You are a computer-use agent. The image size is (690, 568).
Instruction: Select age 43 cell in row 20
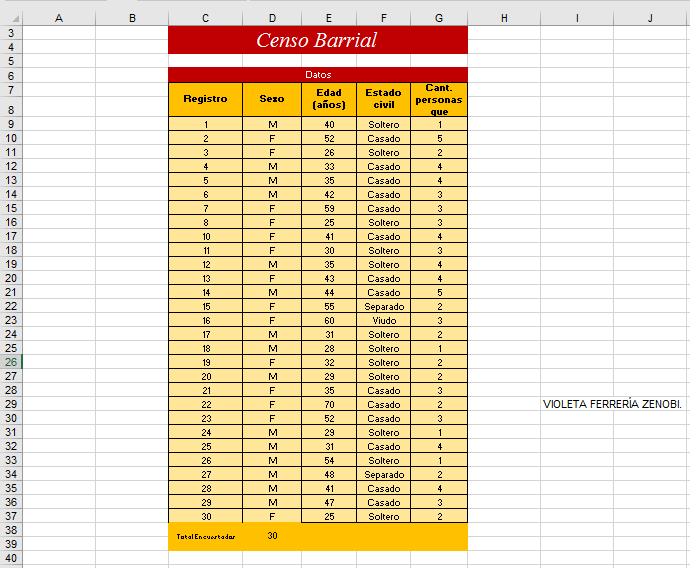coord(329,279)
